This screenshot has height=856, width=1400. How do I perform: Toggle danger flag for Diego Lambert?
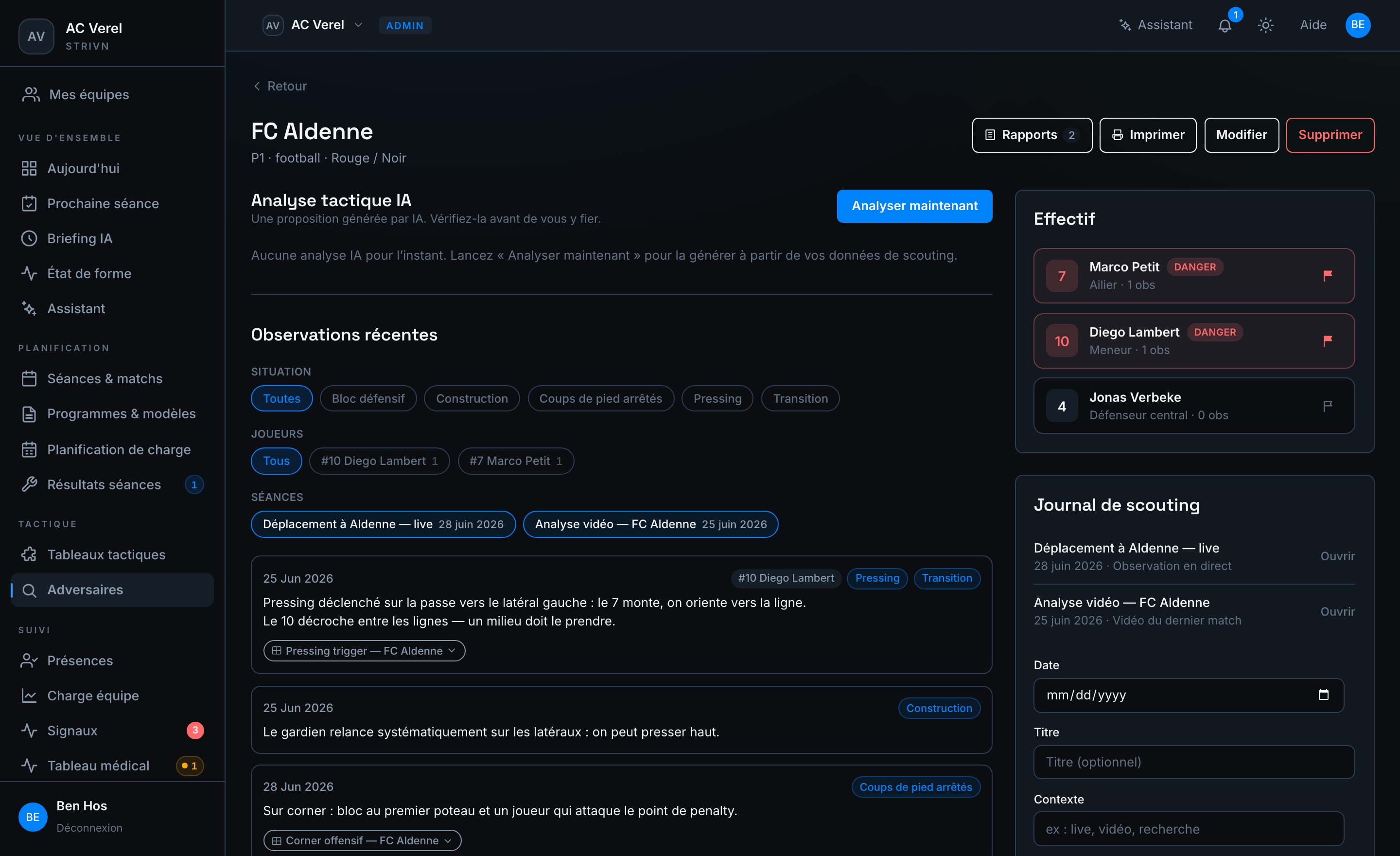pyautogui.click(x=1327, y=341)
